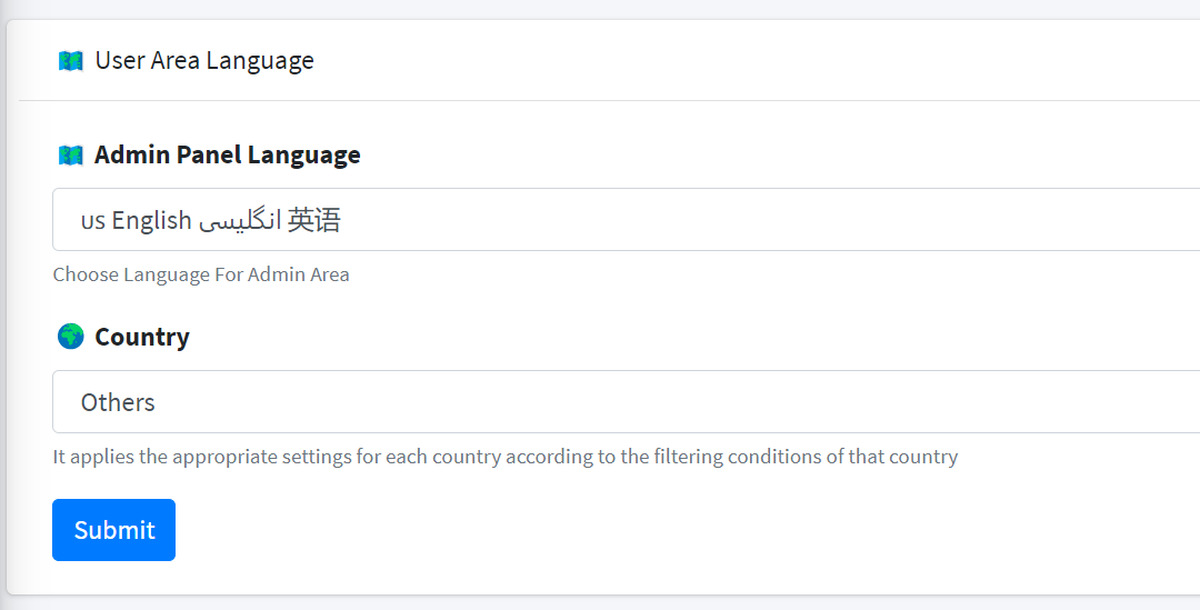Expand the Country dropdown showing Others
Image resolution: width=1200 pixels, height=610 pixels.
626,402
